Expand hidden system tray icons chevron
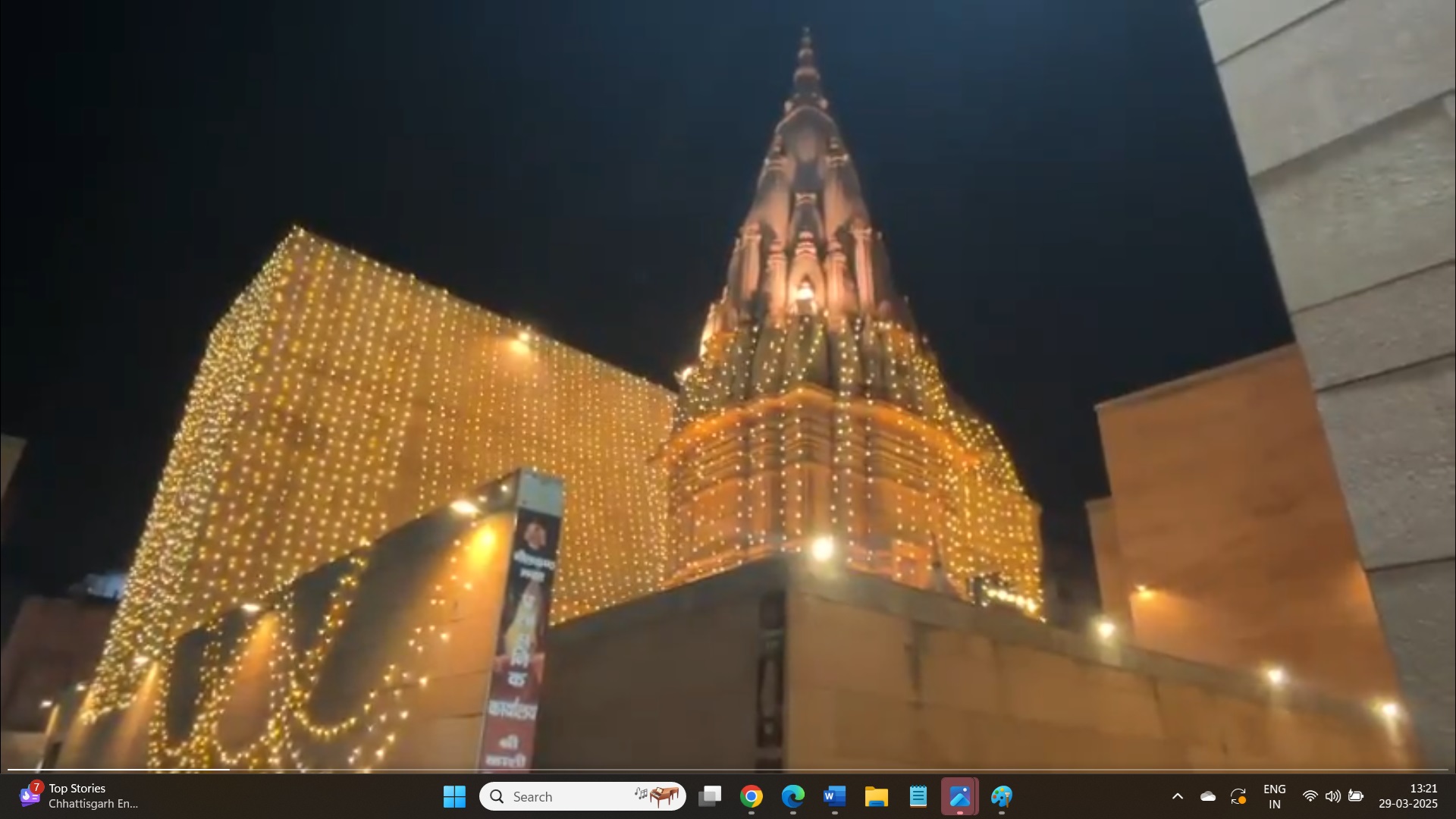The width and height of the screenshot is (1456, 819). coord(1178,796)
